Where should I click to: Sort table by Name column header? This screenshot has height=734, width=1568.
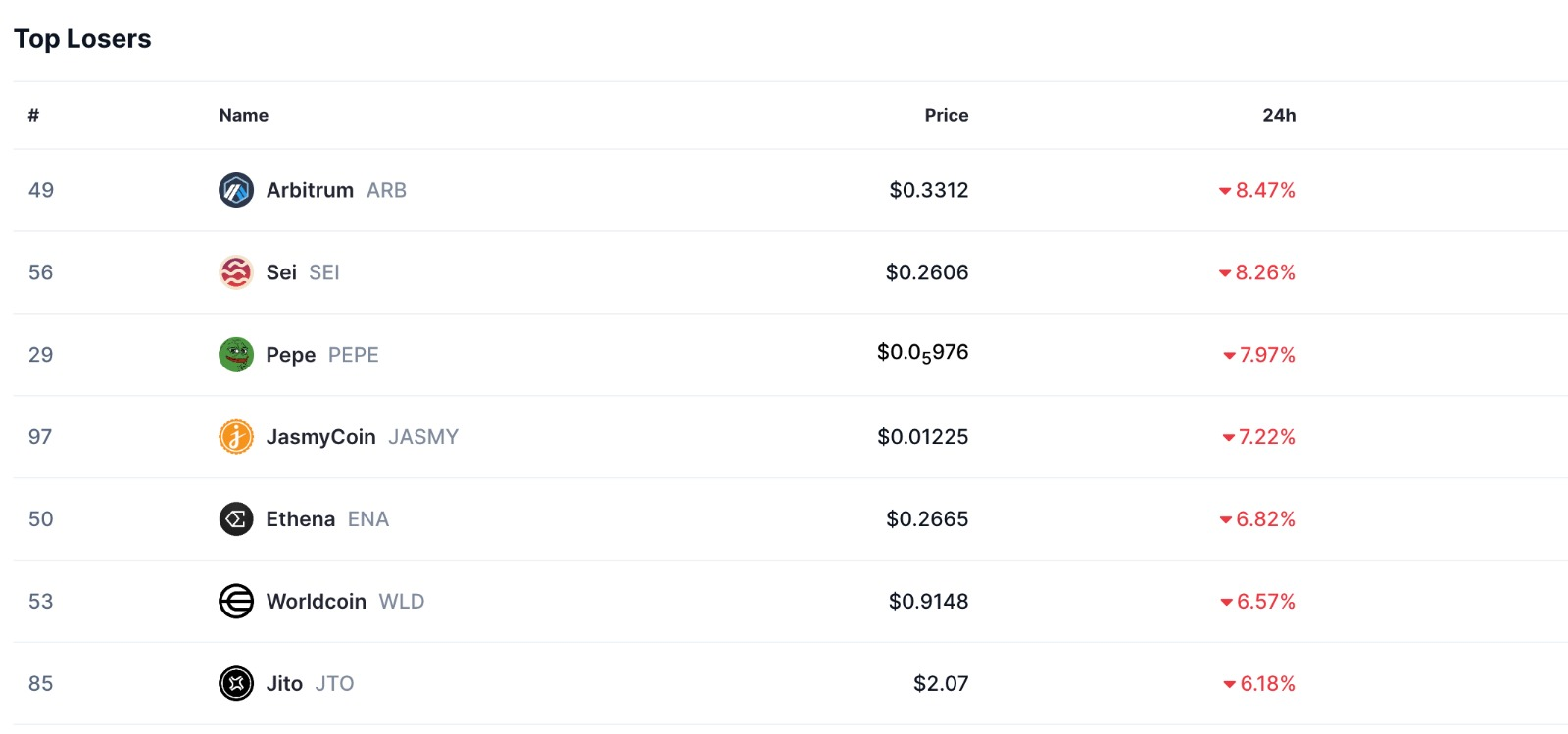[x=244, y=115]
